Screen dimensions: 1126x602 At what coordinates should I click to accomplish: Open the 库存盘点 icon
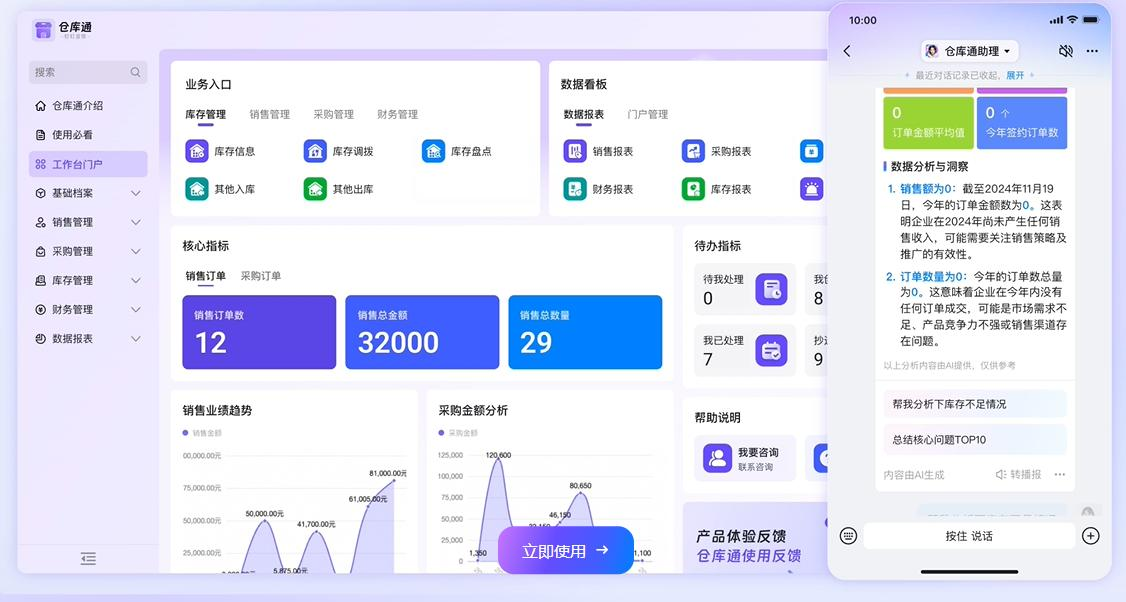(x=433, y=152)
